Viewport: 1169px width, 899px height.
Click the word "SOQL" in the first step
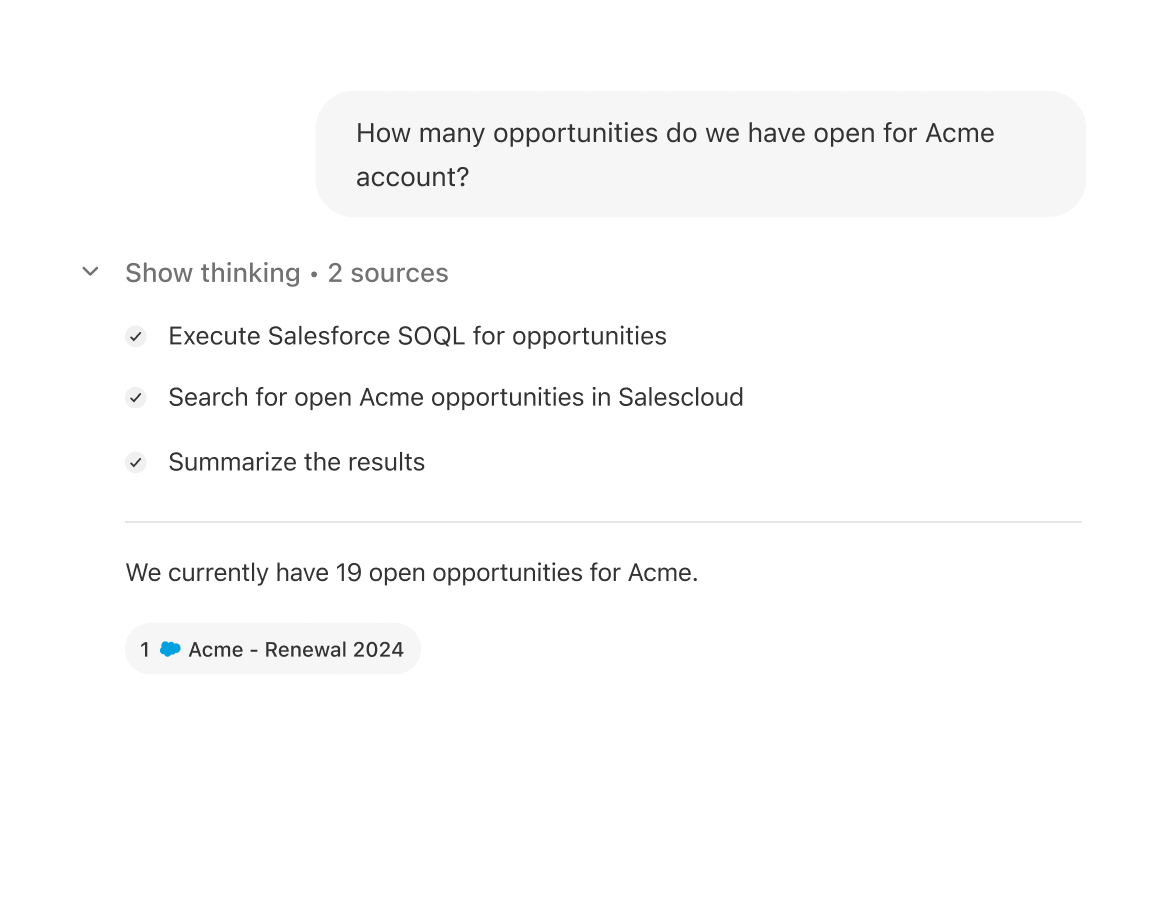(431, 336)
